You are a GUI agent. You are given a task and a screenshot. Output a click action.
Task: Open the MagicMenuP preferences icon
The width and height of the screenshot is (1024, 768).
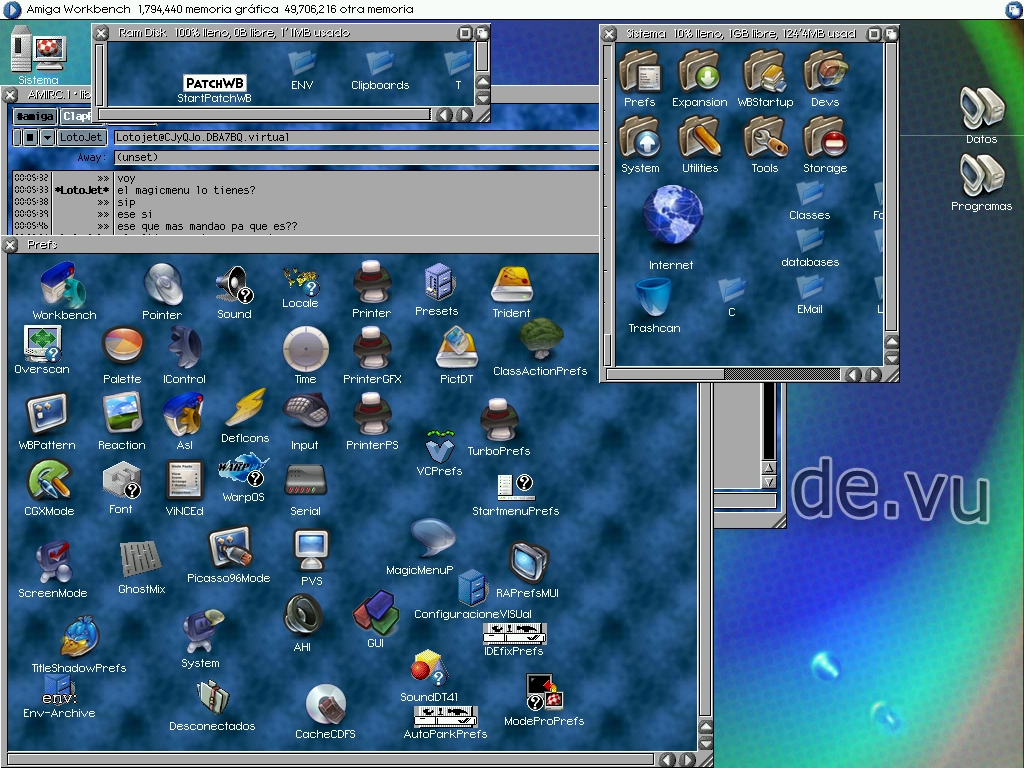click(431, 541)
